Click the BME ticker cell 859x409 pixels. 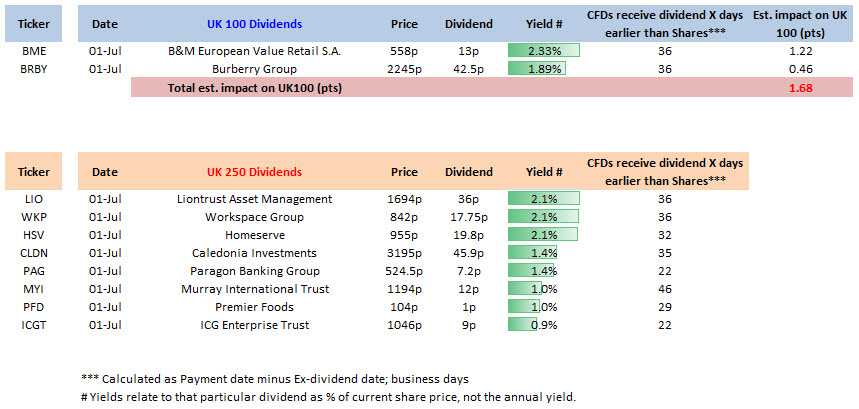33,51
